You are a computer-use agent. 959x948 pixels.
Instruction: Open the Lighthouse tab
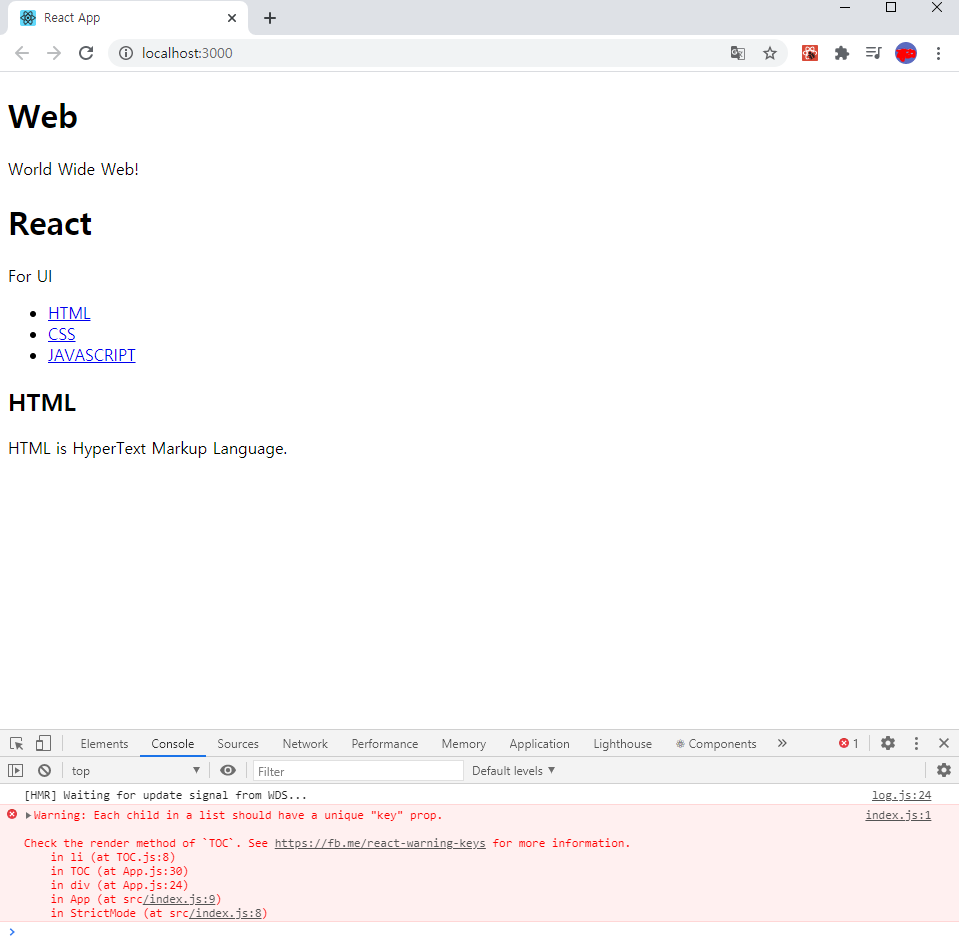pyautogui.click(x=623, y=744)
